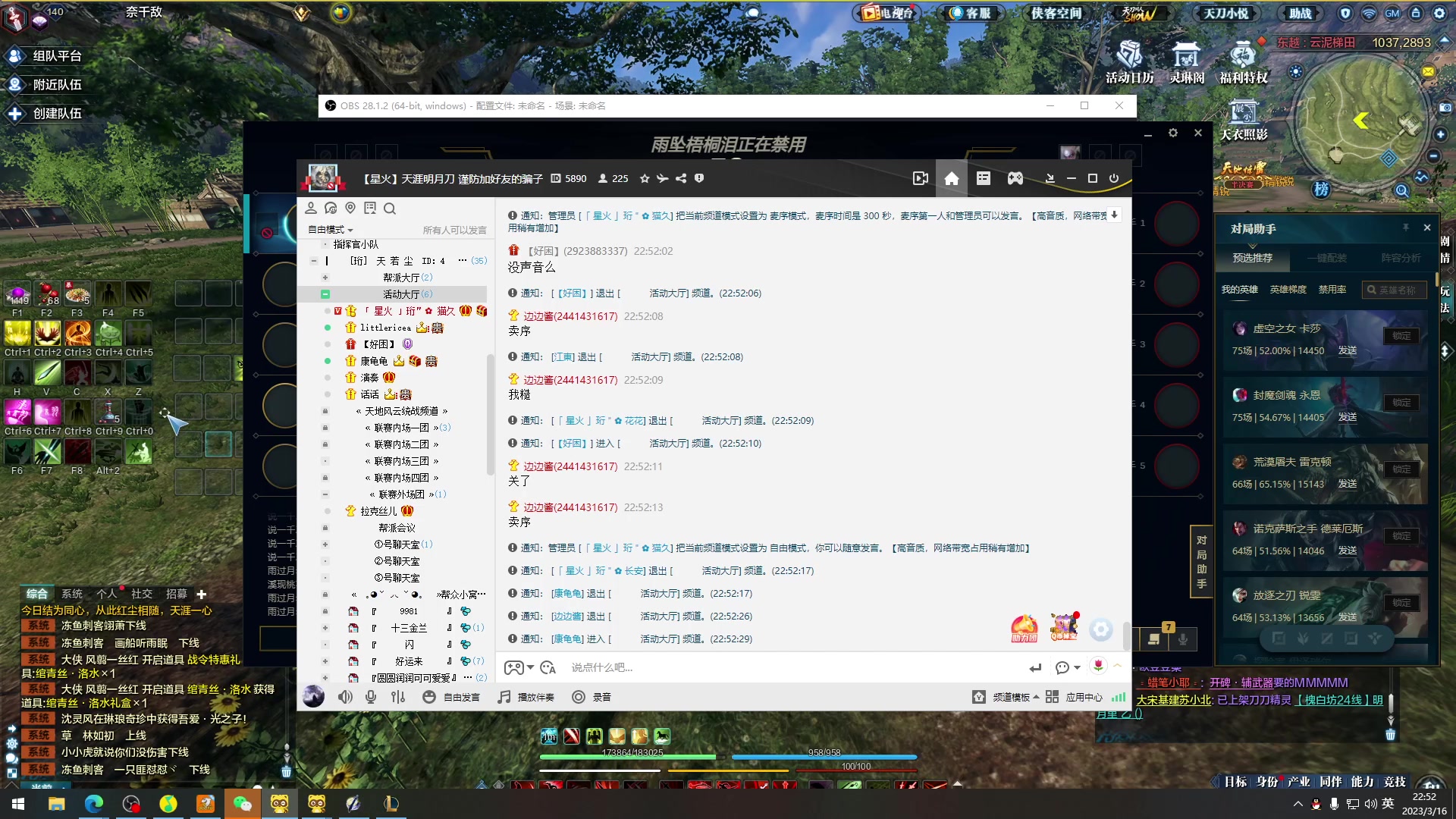Lock in hero 虚空之女 卡莎
The width and height of the screenshot is (1456, 819).
[x=1401, y=336]
